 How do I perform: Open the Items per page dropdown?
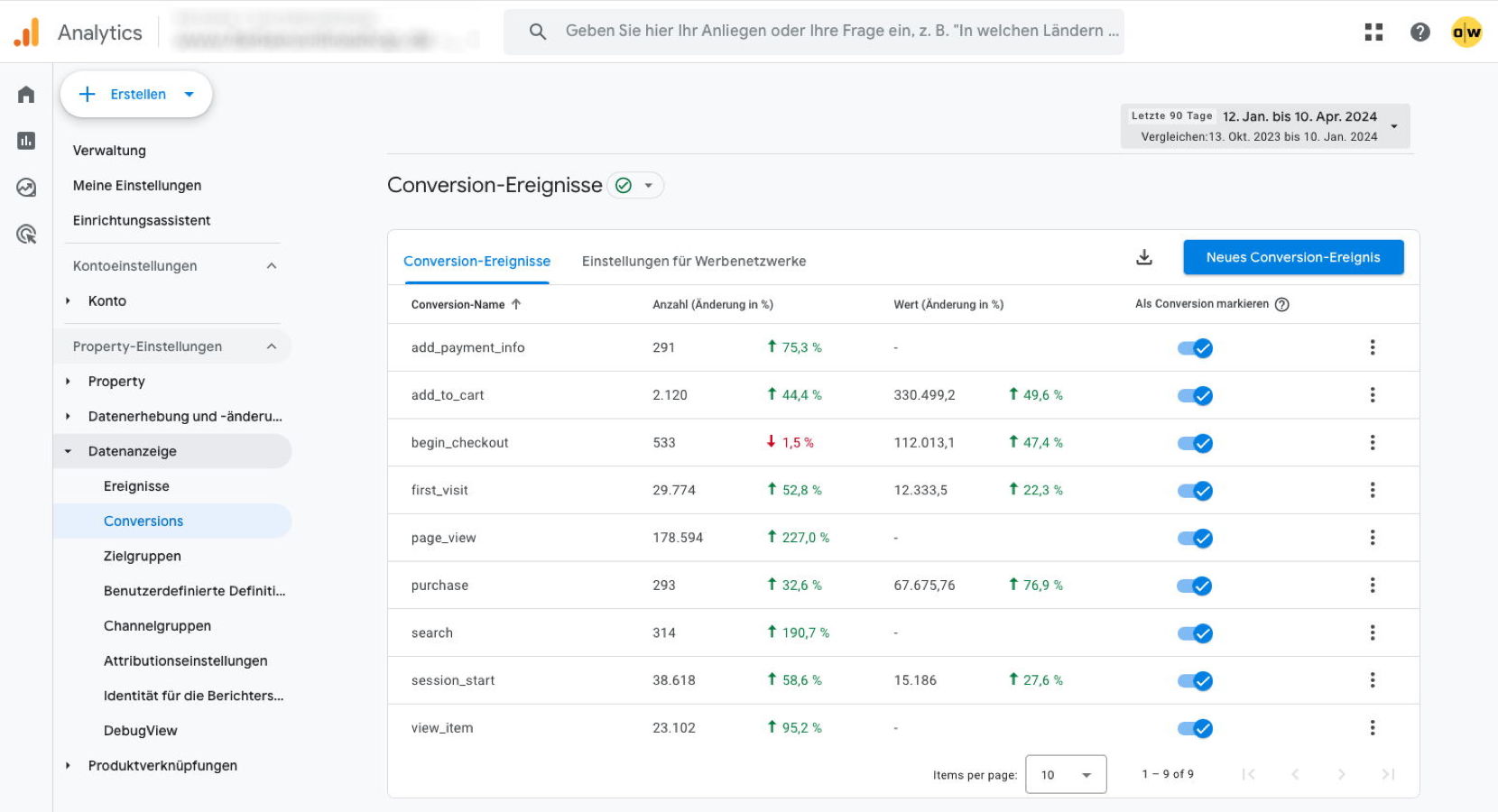[1066, 775]
